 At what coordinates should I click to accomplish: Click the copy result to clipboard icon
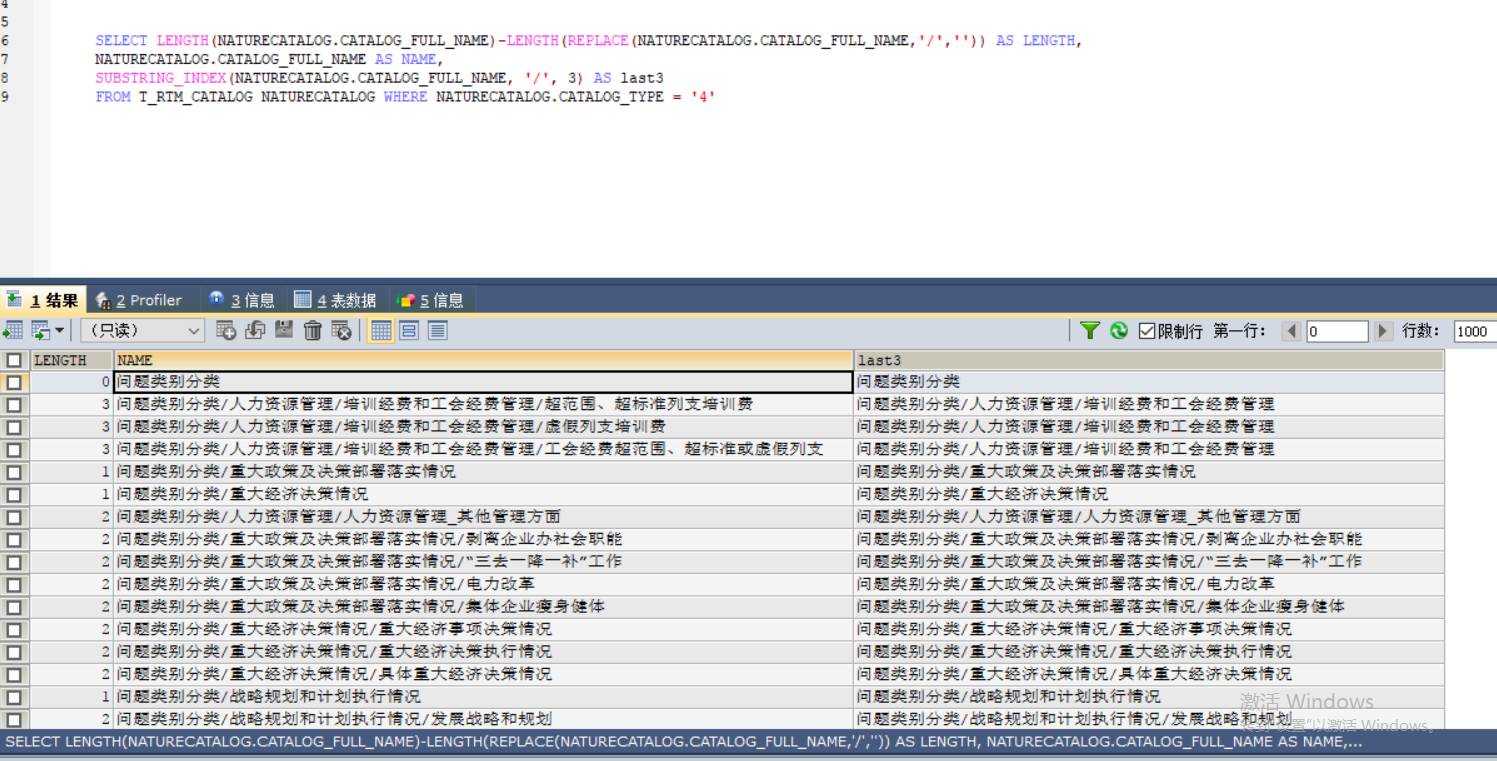pyautogui.click(x=41, y=330)
